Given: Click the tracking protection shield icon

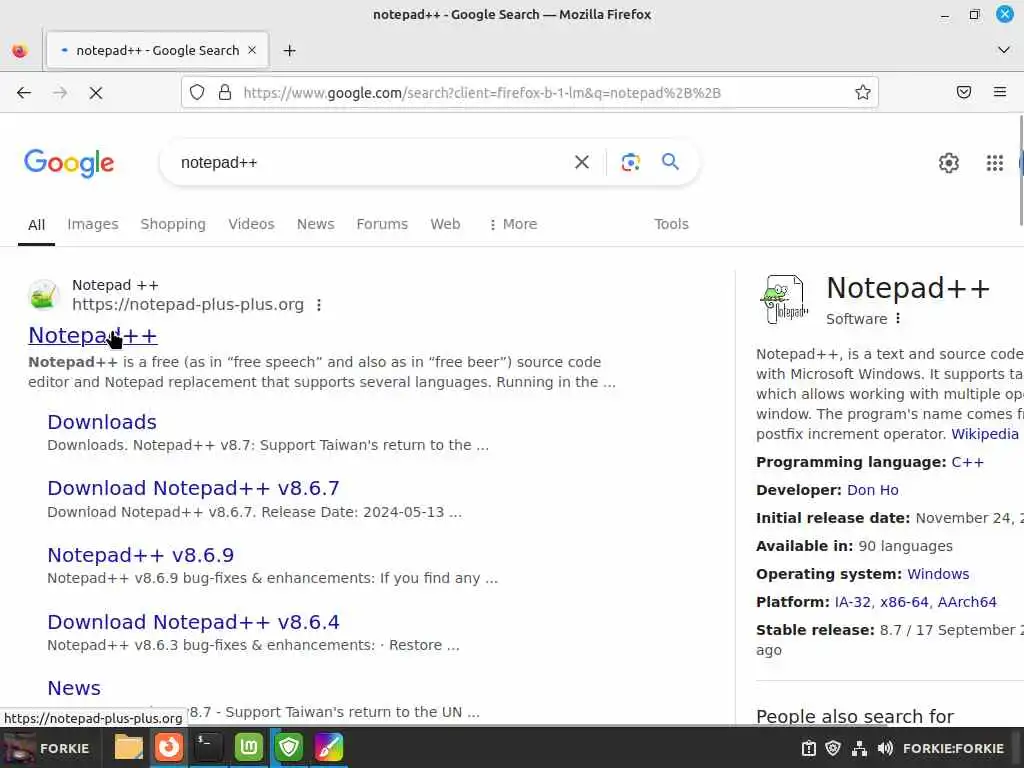Looking at the screenshot, I should tap(197, 92).
